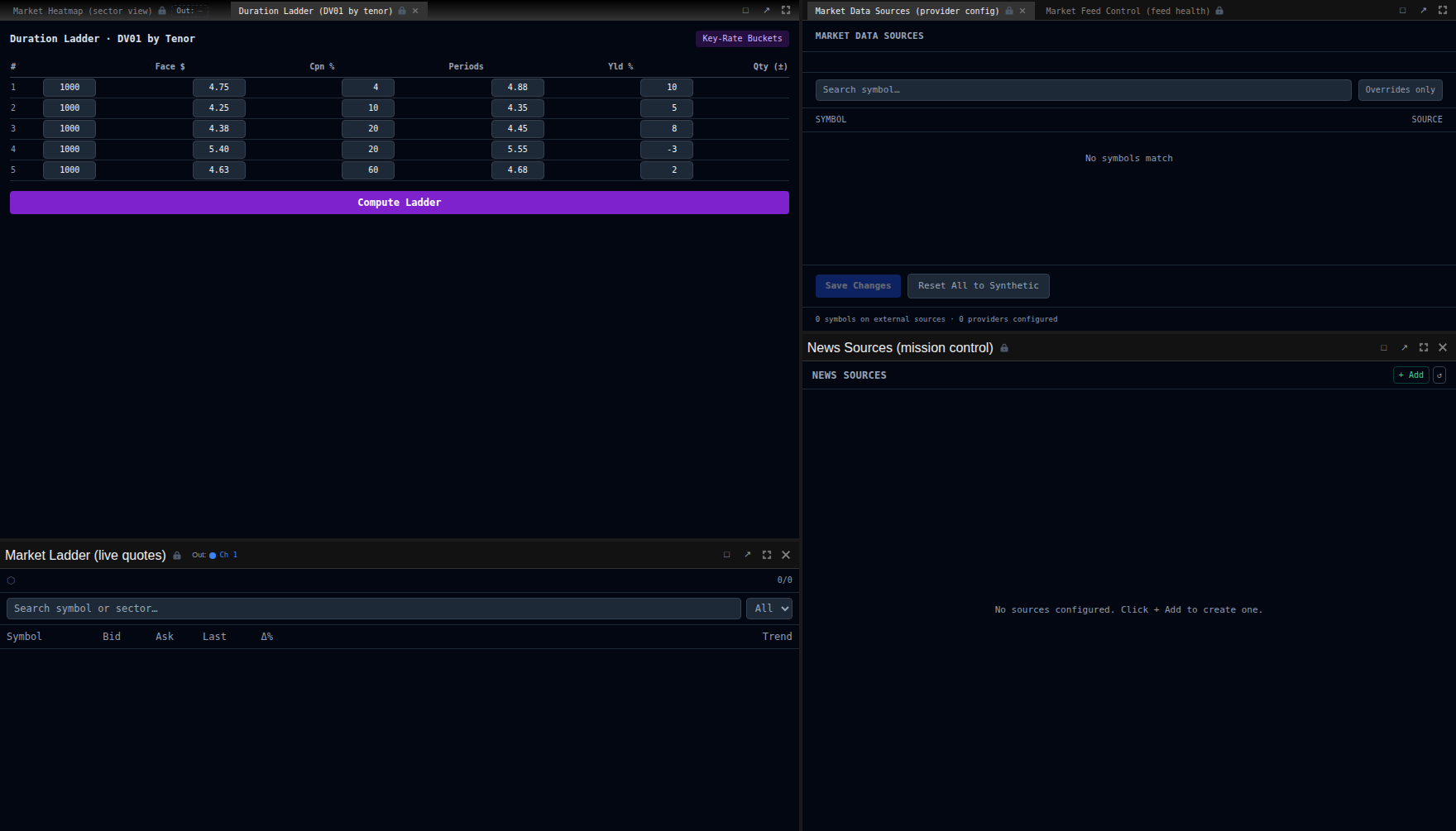Click Reset All to Synthetic
This screenshot has width=1456, height=831.
978,286
